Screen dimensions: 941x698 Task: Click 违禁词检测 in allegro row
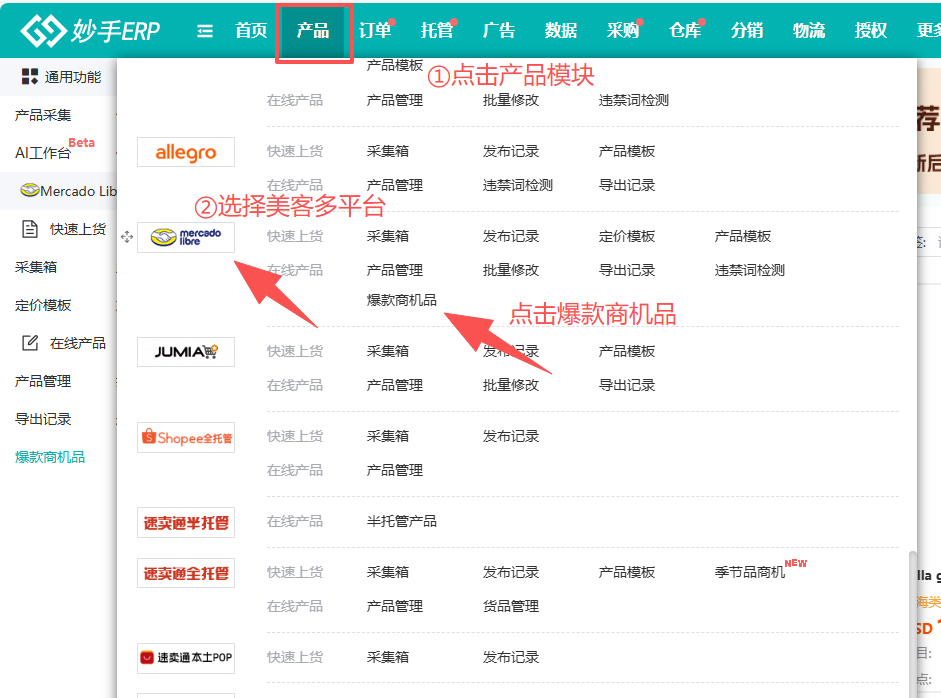point(517,185)
